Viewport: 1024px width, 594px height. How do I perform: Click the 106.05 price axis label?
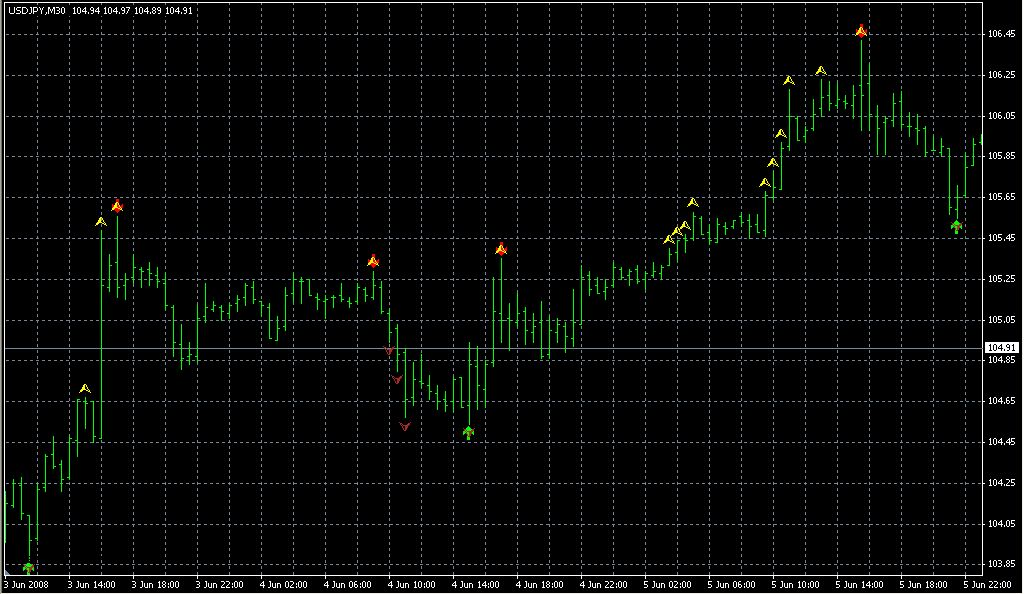pos(1002,116)
